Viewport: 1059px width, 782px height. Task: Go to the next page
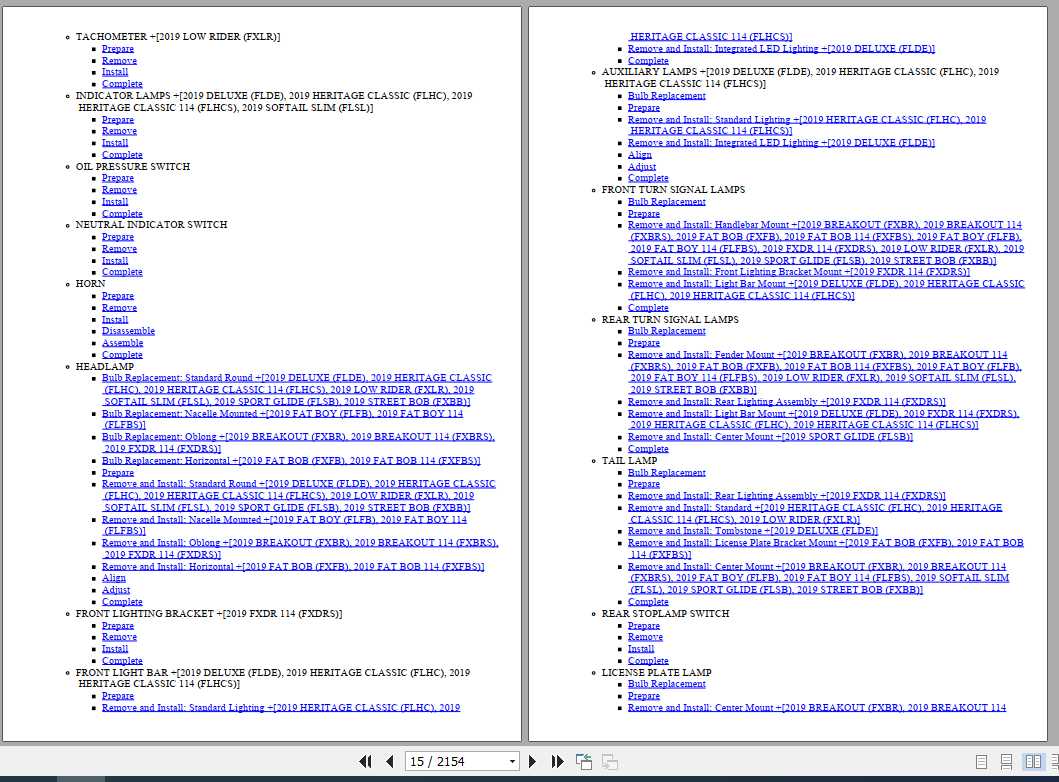tap(533, 762)
